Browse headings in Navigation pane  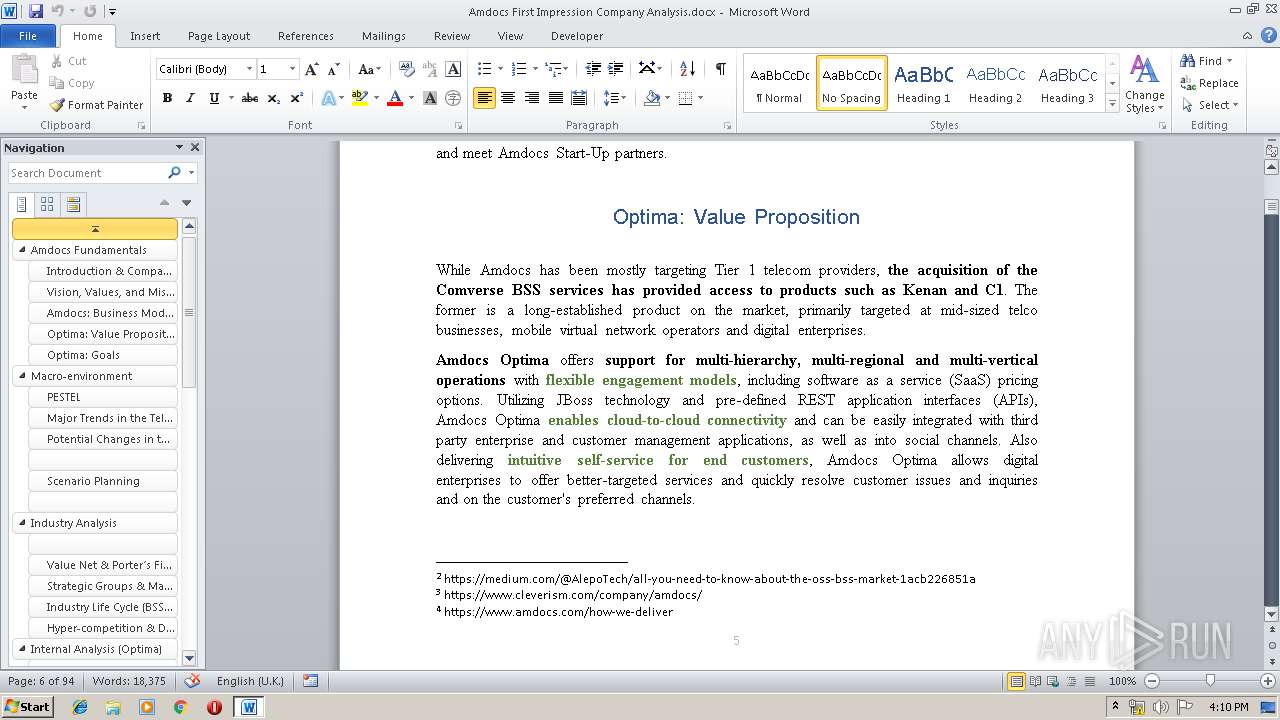pos(22,204)
